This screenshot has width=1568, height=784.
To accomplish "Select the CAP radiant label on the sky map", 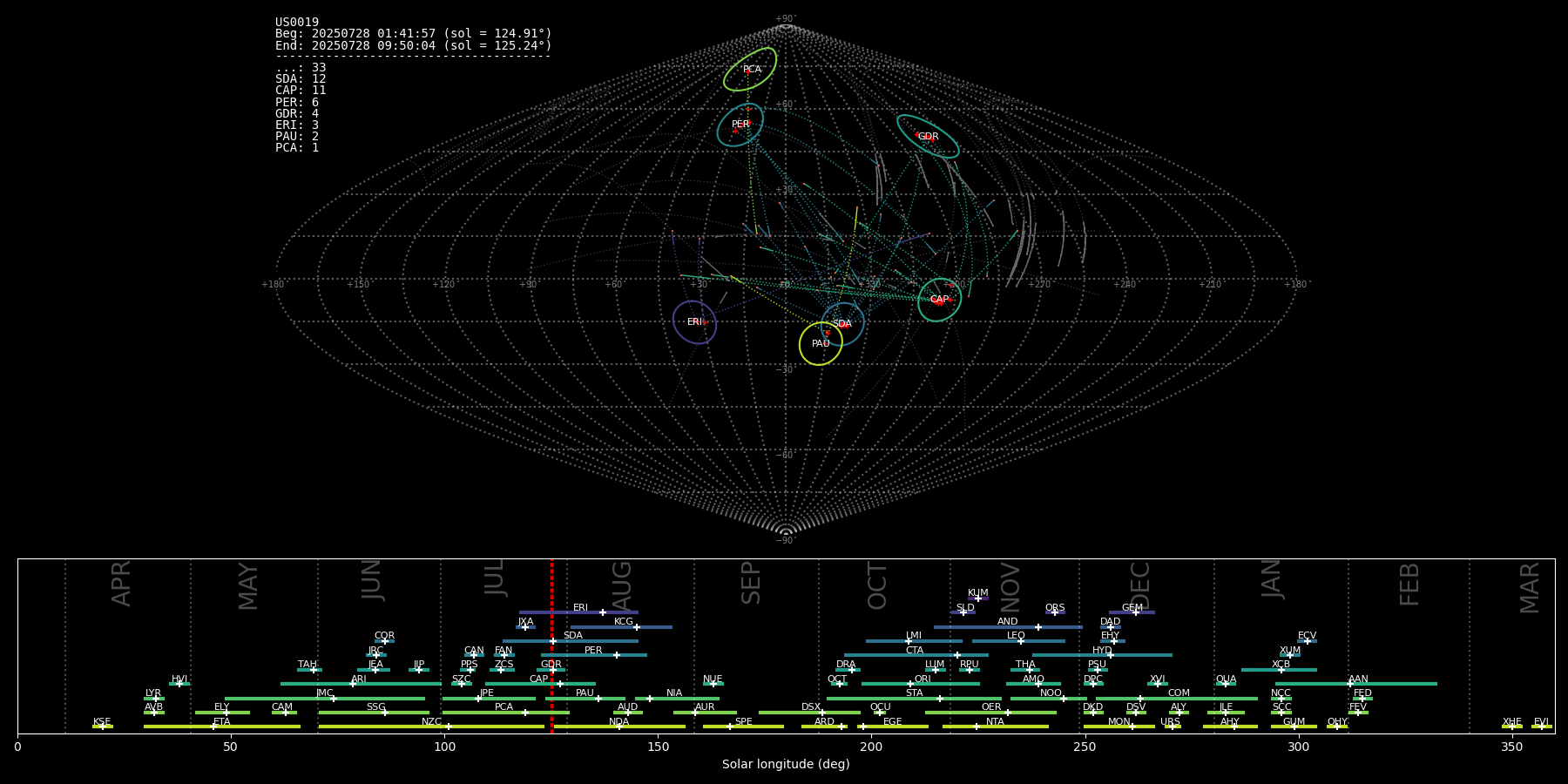I will [x=939, y=300].
